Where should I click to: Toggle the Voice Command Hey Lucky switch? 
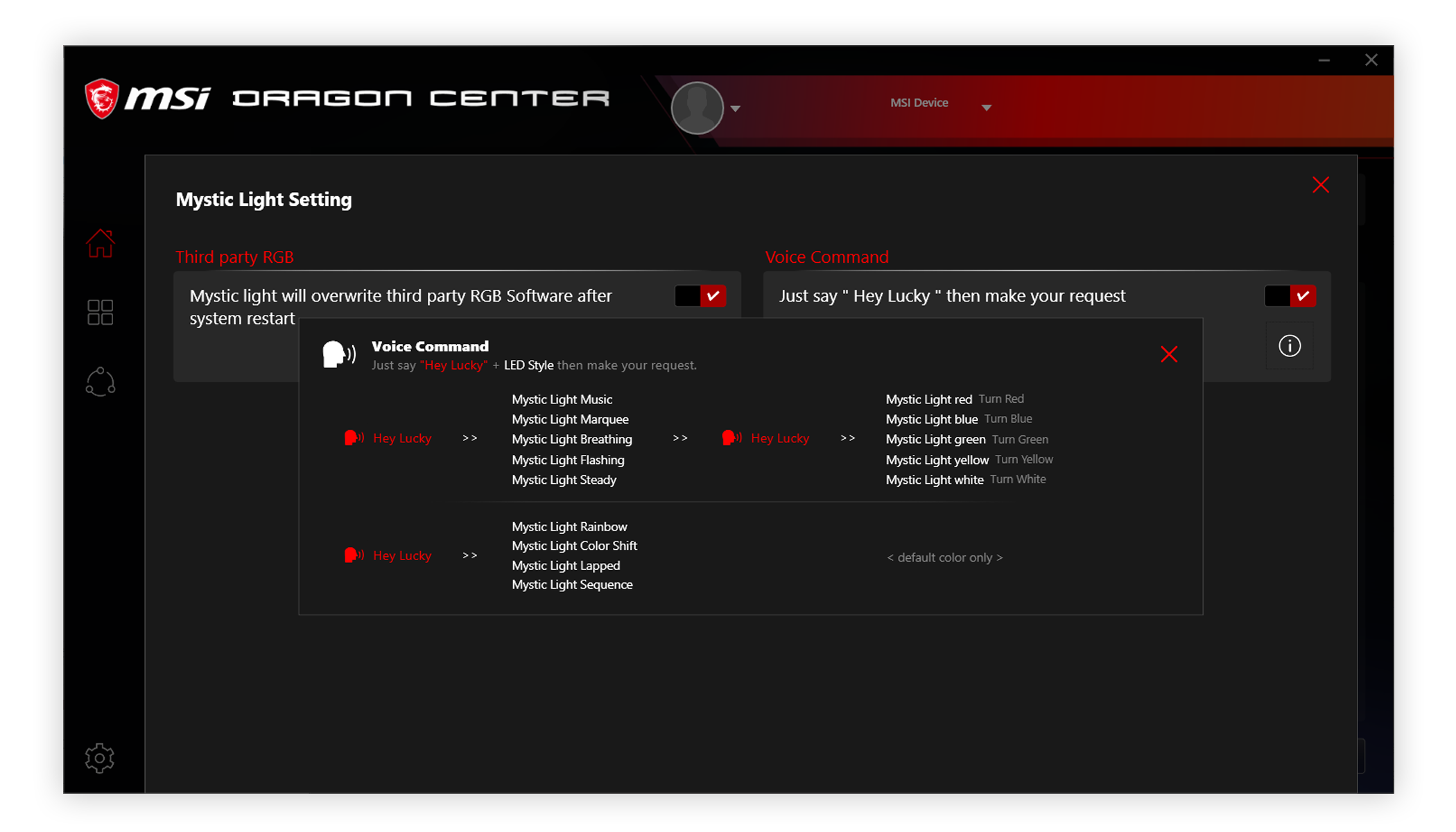click(x=1290, y=296)
